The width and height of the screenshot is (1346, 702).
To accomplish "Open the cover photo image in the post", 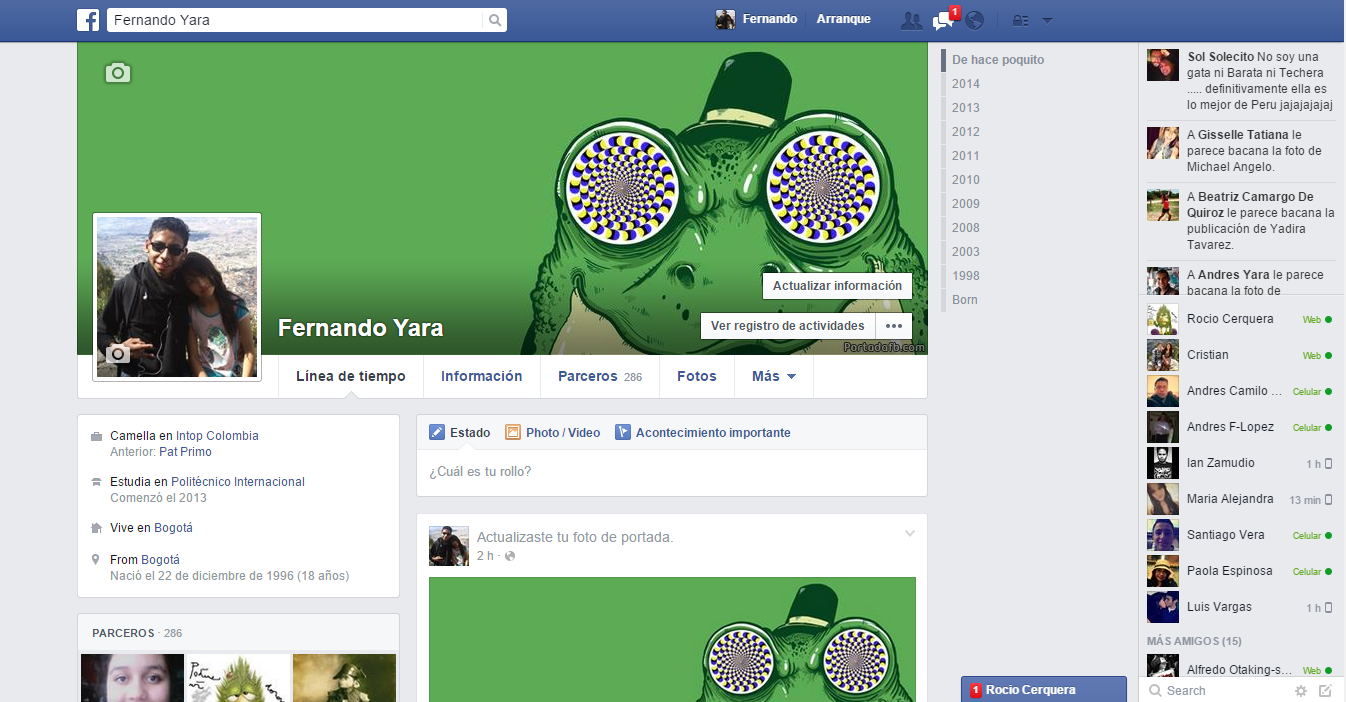I will click(x=672, y=640).
